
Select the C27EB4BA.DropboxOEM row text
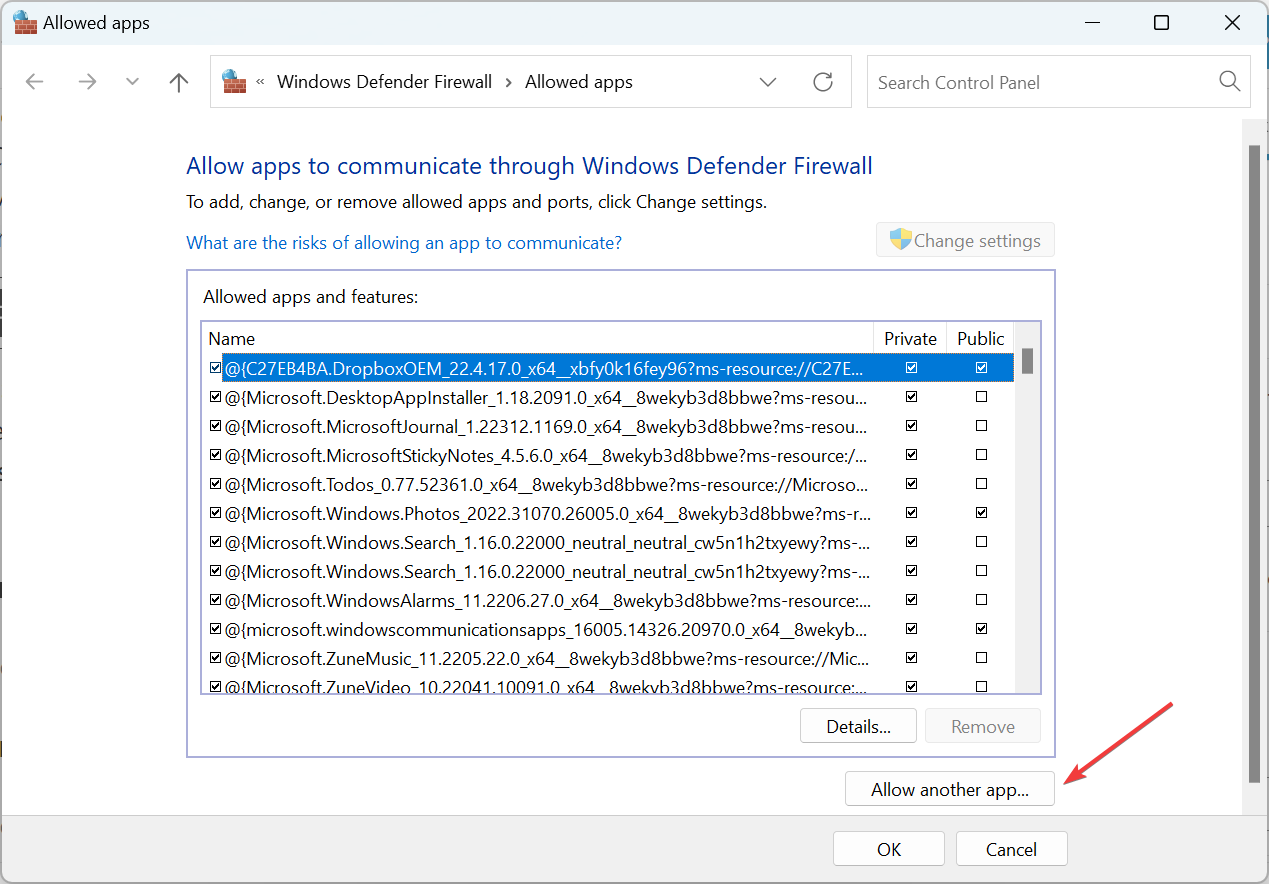tap(543, 368)
